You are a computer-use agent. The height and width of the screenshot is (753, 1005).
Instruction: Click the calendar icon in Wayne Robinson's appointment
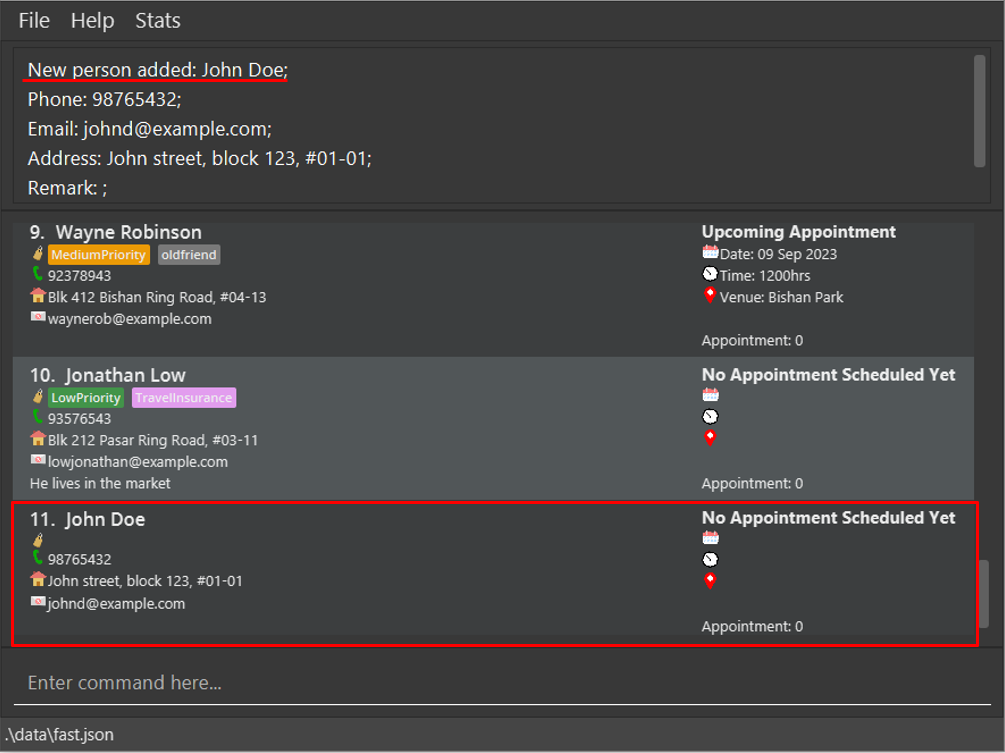[x=710, y=253]
